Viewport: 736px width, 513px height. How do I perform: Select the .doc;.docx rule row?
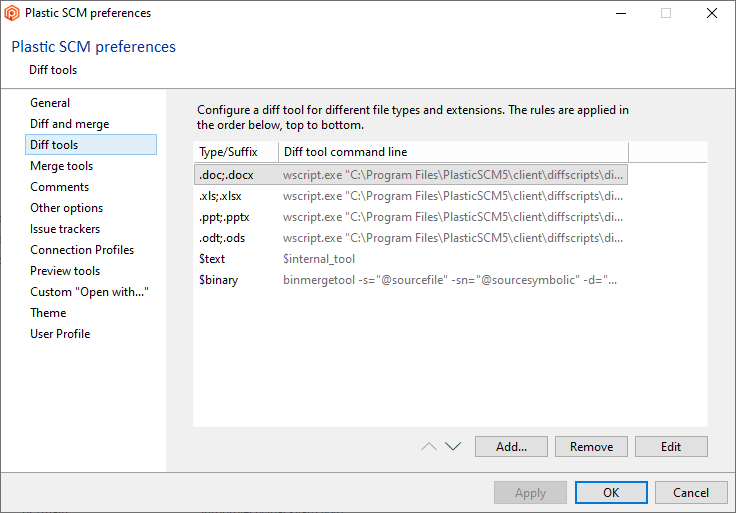[x=411, y=175]
